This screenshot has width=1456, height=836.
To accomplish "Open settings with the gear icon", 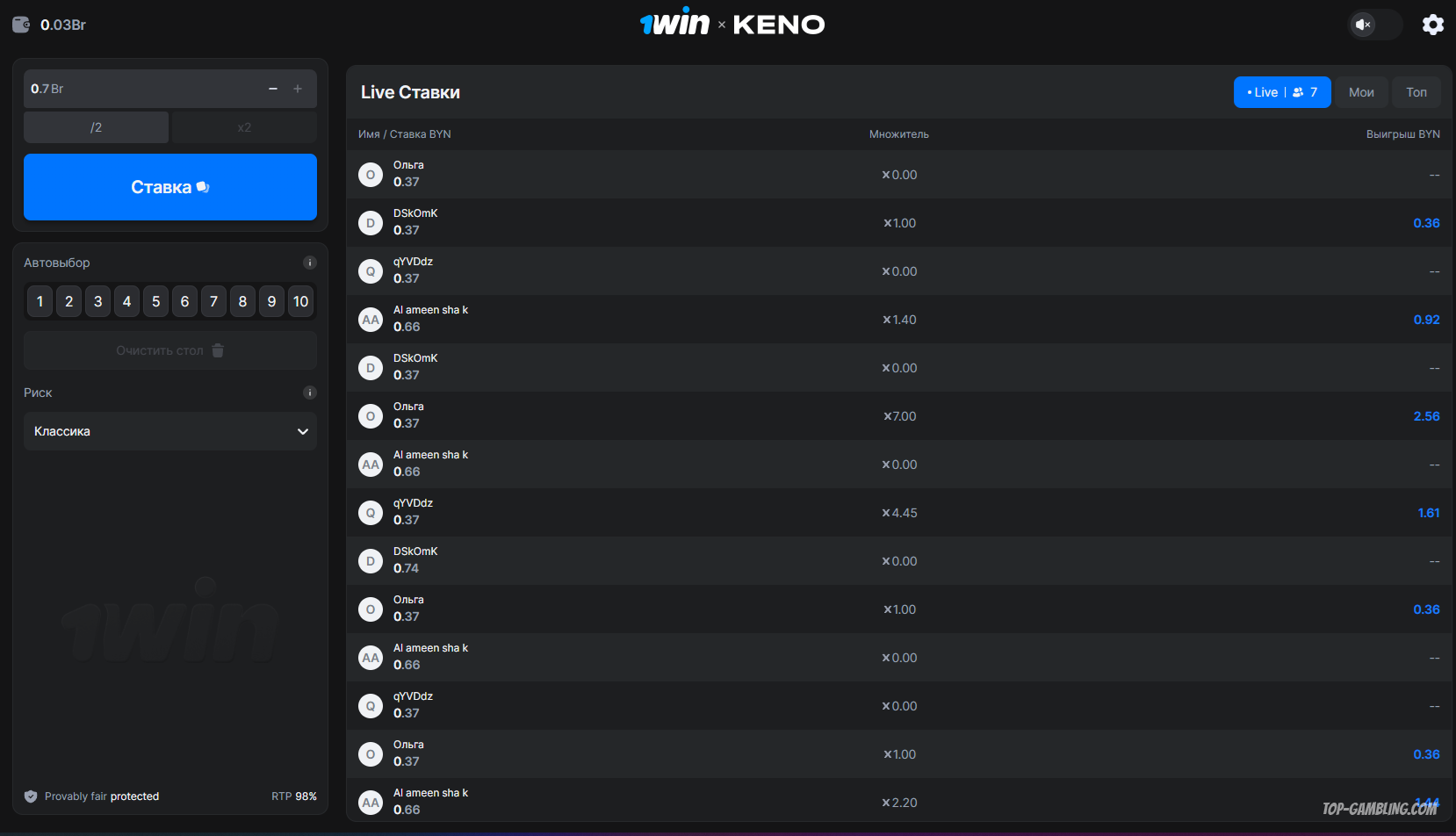I will coord(1432,25).
